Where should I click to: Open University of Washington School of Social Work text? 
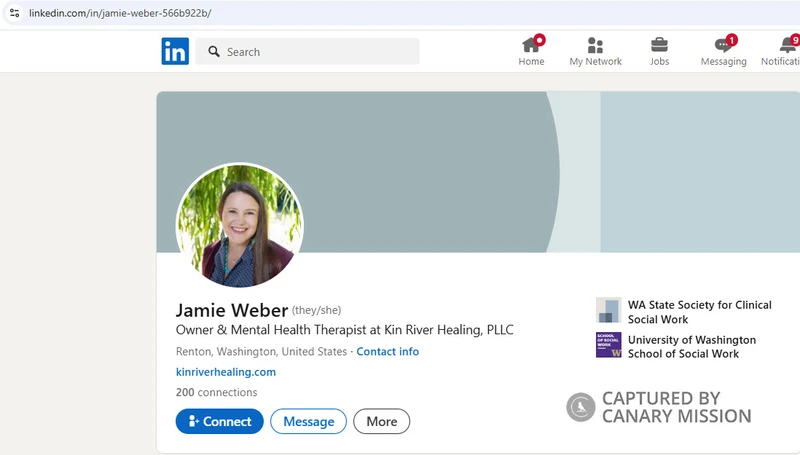pos(691,347)
